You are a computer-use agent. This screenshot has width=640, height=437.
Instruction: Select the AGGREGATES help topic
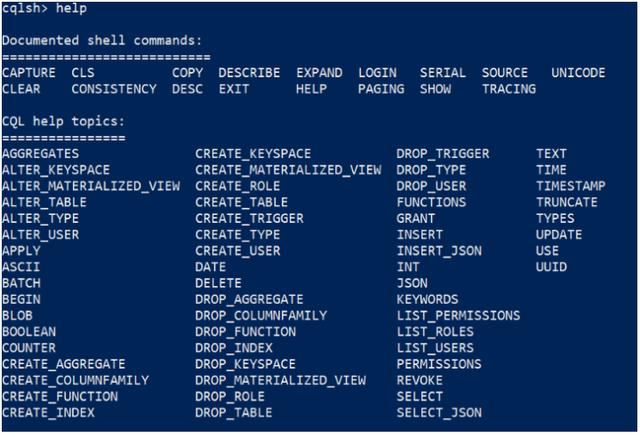[40, 154]
